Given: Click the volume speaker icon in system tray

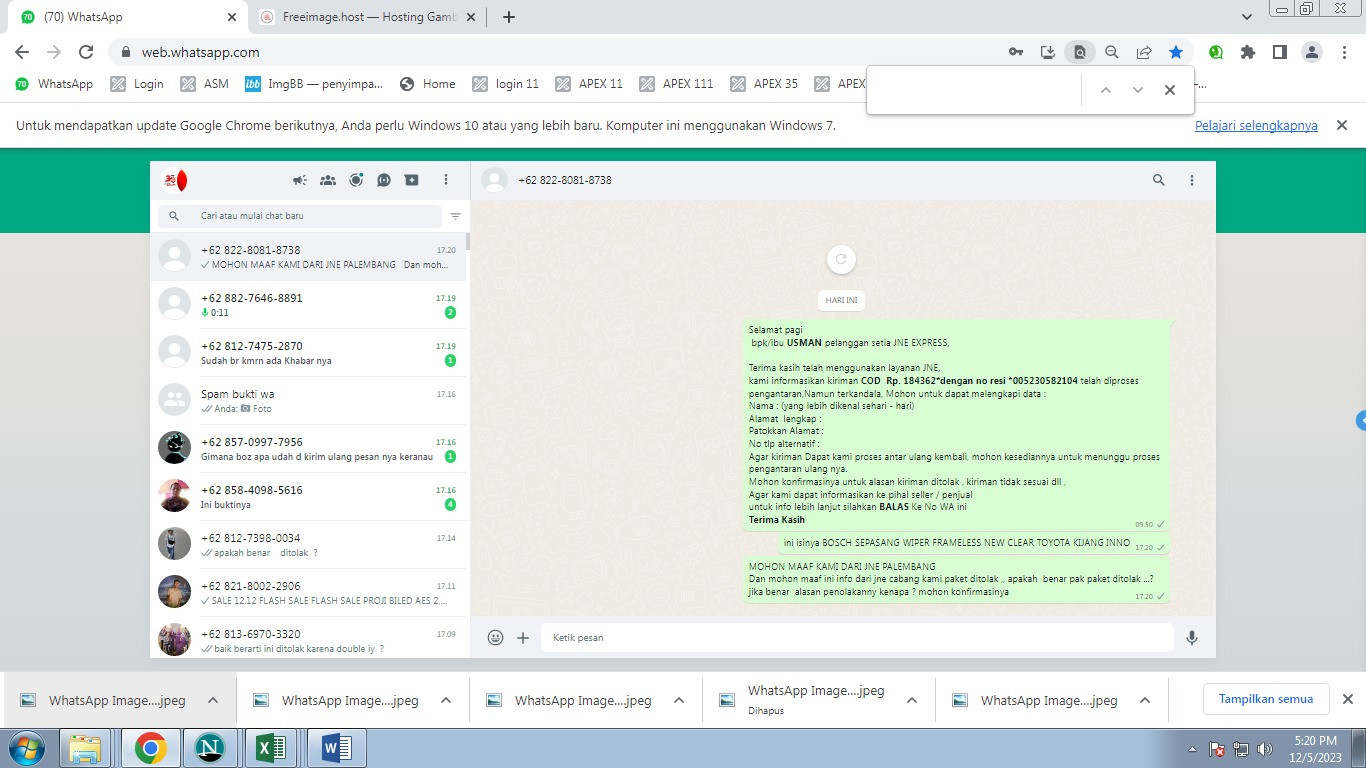Looking at the screenshot, I should click(1265, 748).
